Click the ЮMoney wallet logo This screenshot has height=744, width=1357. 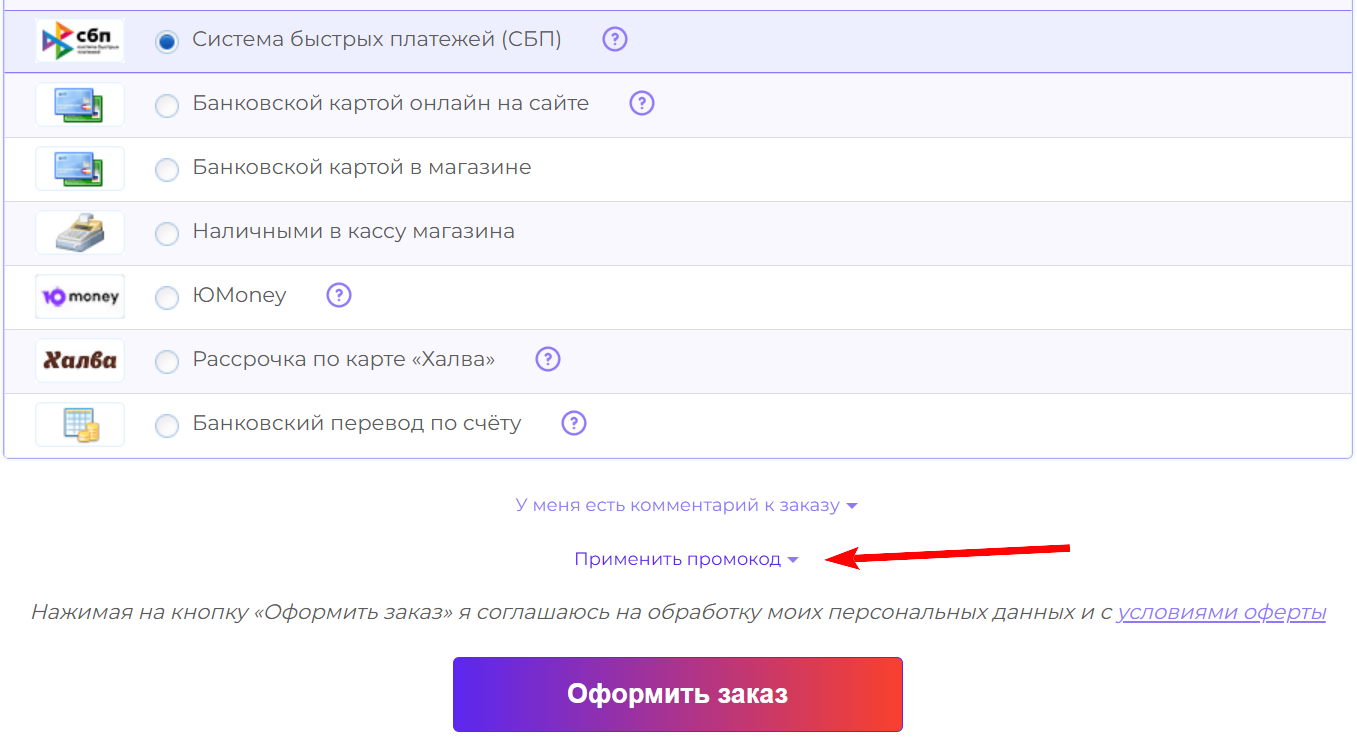(80, 295)
